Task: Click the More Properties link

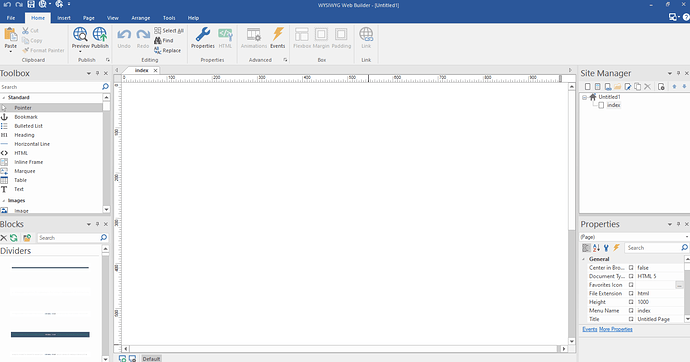Action: point(616,329)
